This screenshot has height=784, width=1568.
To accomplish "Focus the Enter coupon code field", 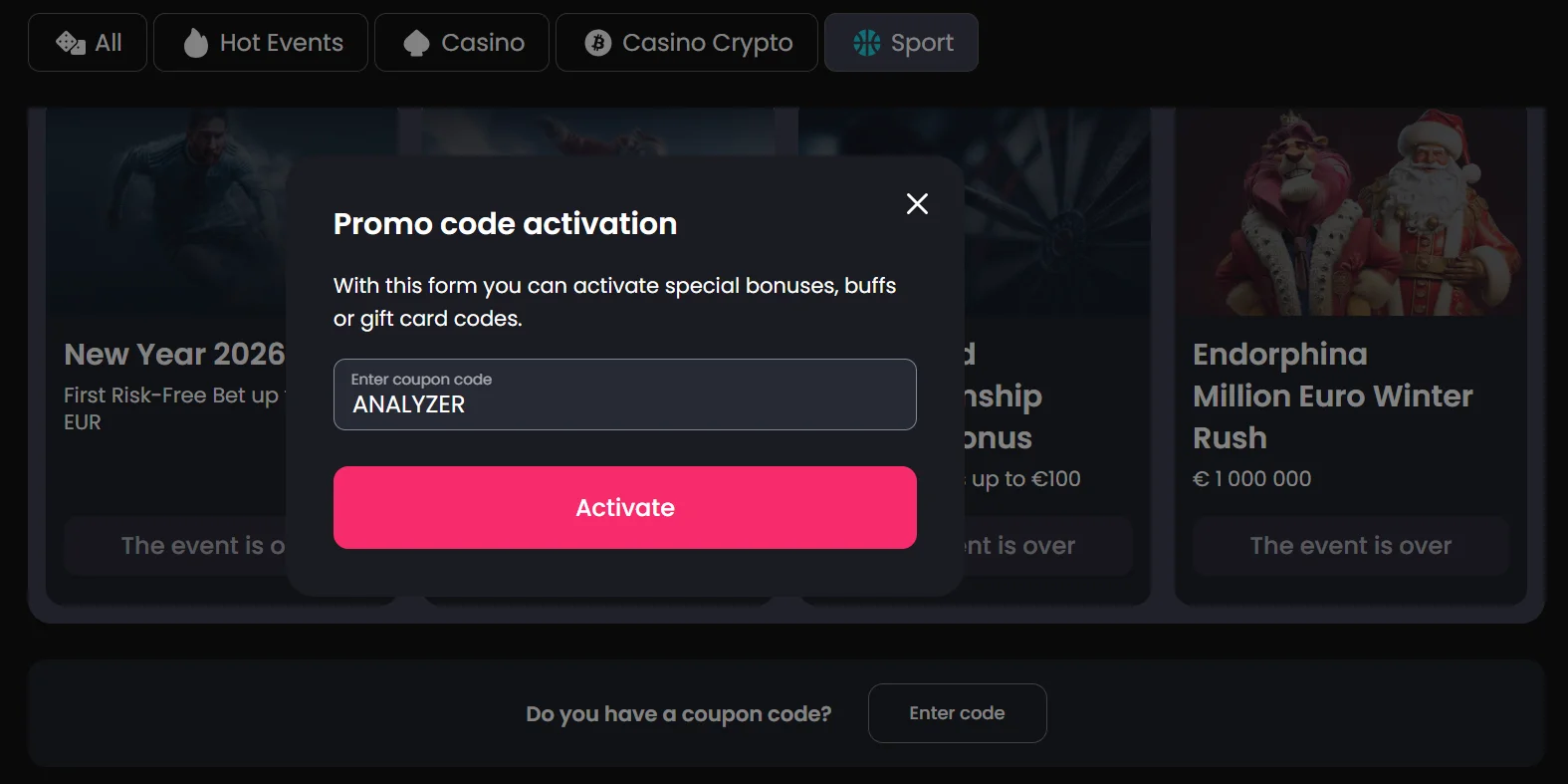I will 624,395.
